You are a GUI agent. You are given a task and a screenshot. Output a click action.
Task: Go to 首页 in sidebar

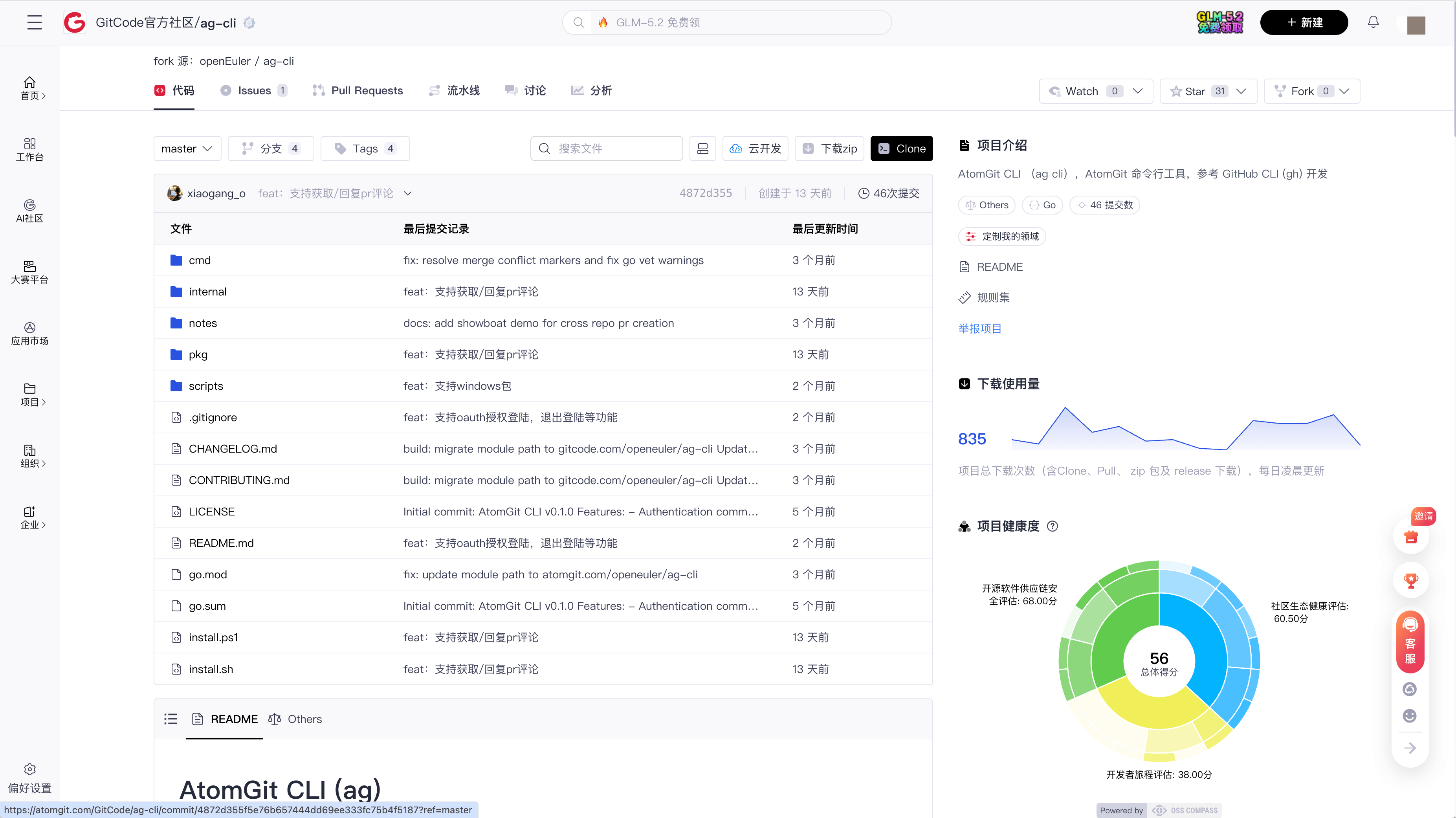30,89
